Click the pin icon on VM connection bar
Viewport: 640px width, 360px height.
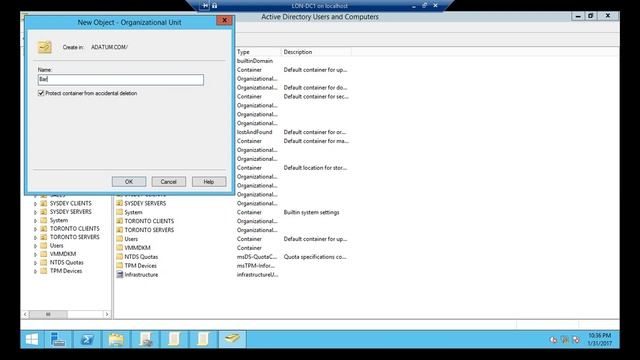204,5
